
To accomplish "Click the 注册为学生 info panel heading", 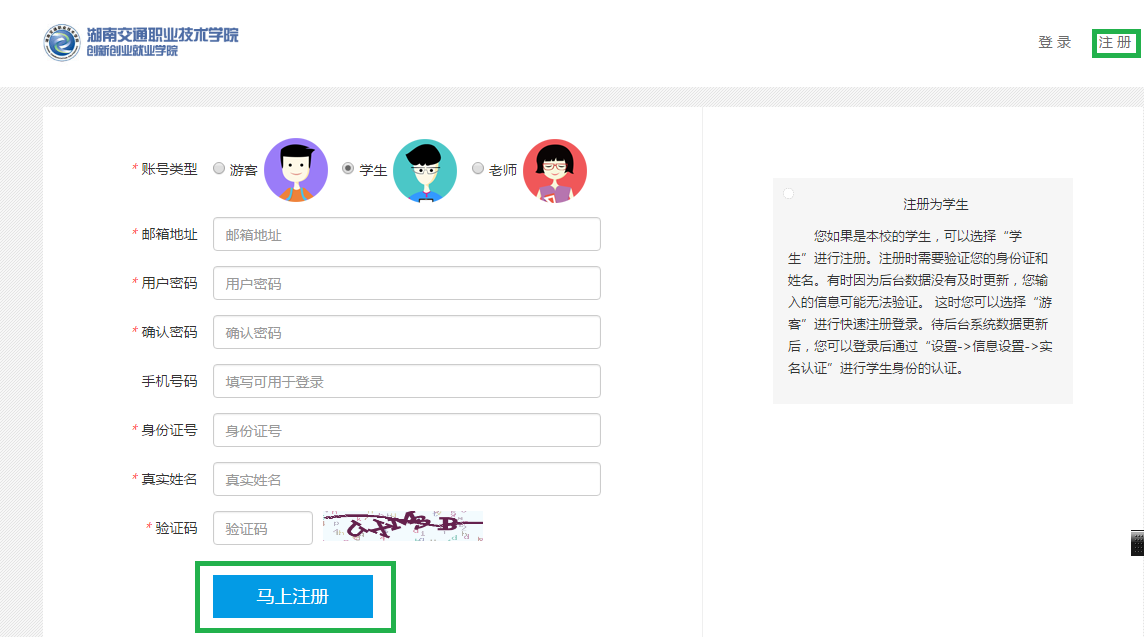I will pos(936,204).
